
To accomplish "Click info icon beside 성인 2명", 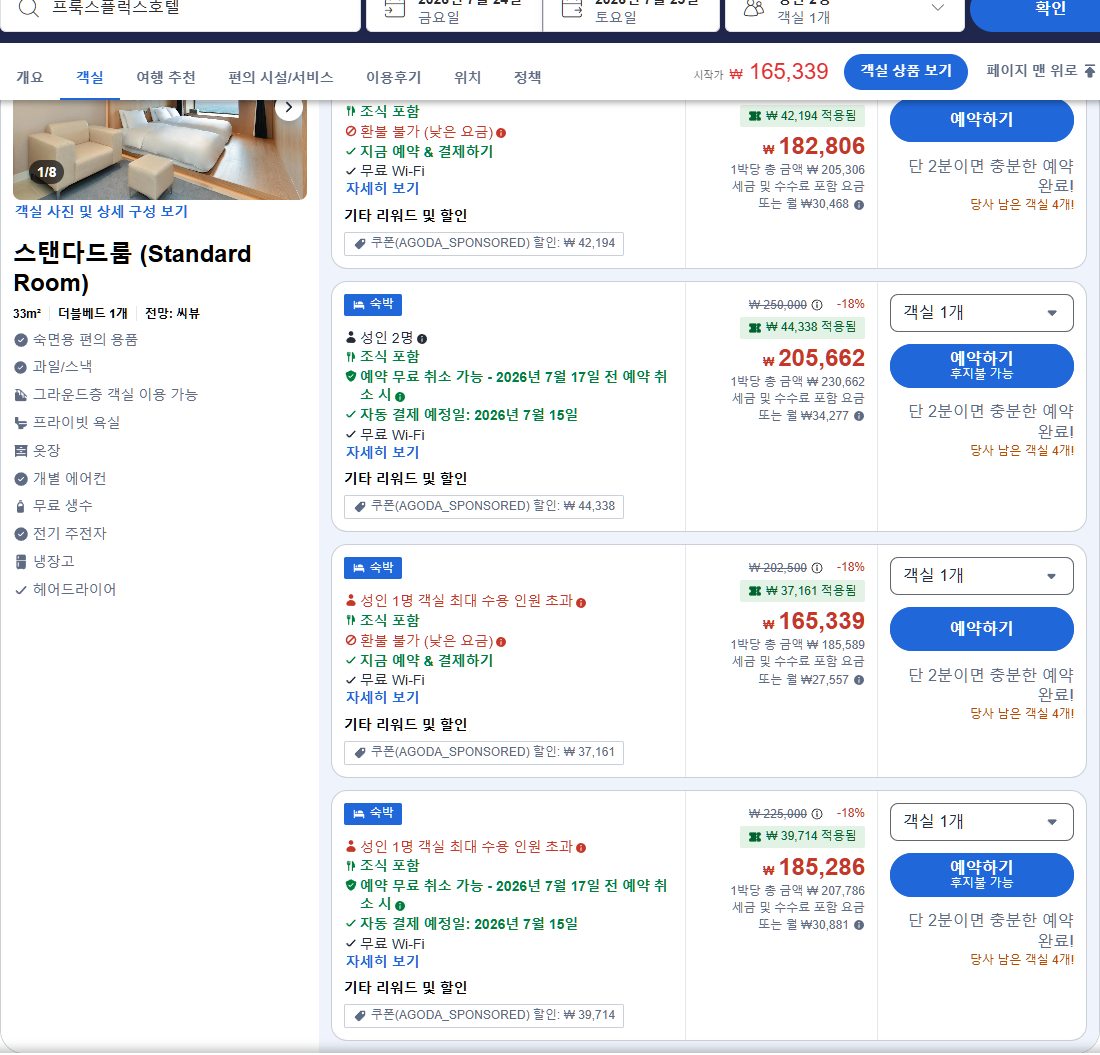I will click(x=422, y=339).
